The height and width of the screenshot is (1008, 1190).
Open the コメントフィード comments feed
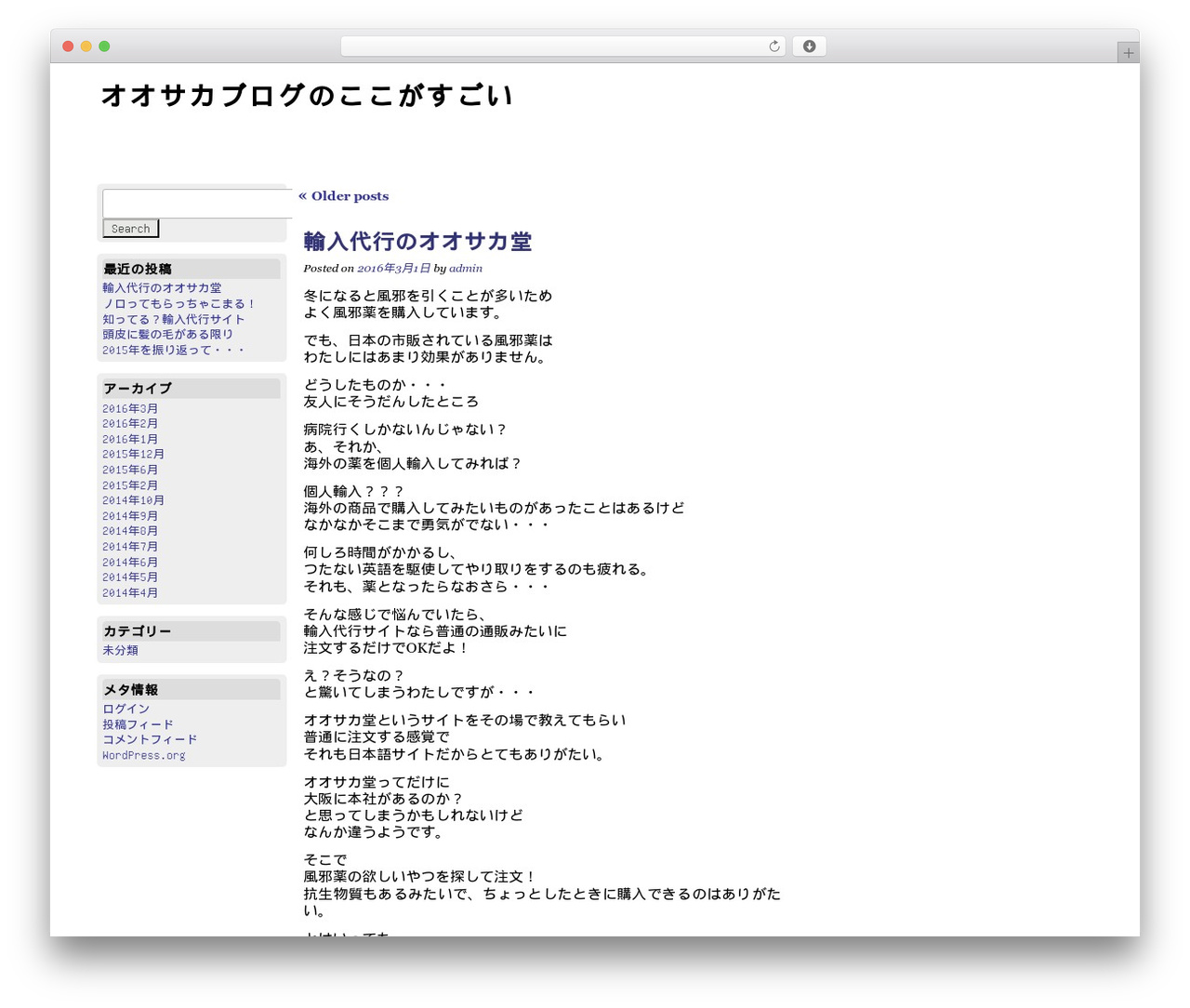point(150,740)
